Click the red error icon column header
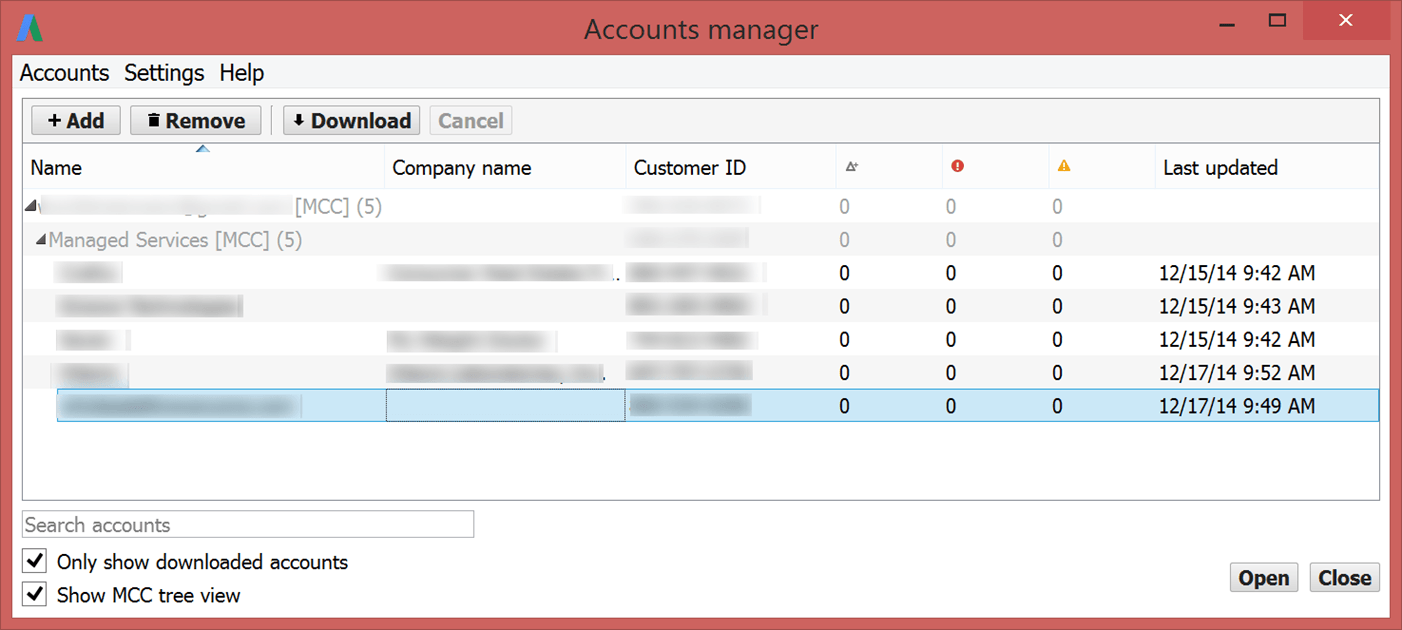Screen dimensions: 1402x630 click(x=957, y=167)
